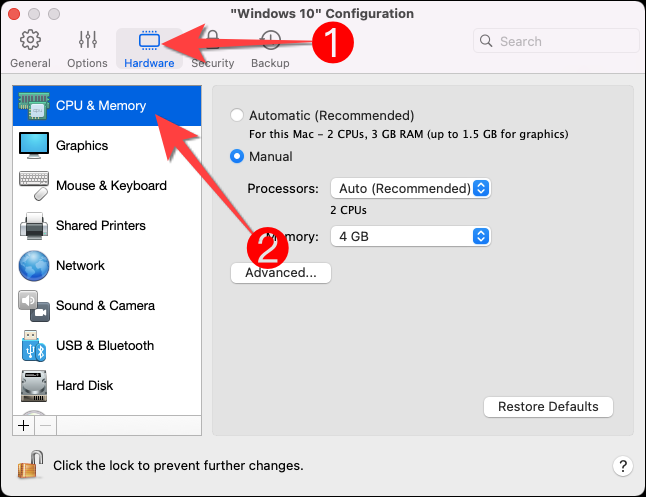The height and width of the screenshot is (497, 646).
Task: Open the Options sliders icon
Action: (x=88, y=41)
